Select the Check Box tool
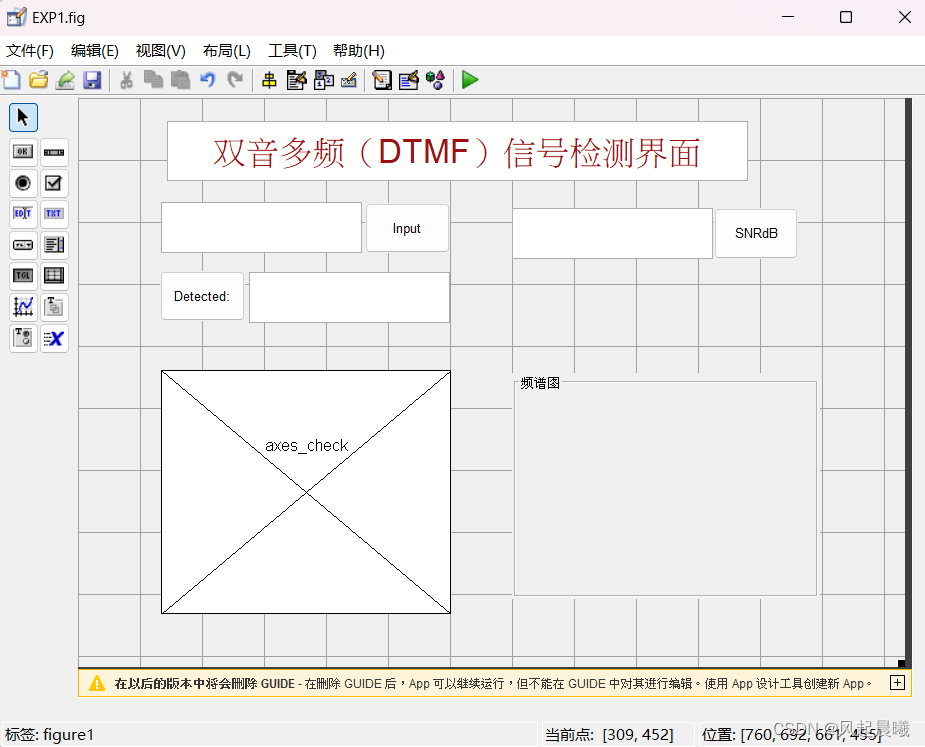The image size is (925, 747). pos(54,183)
